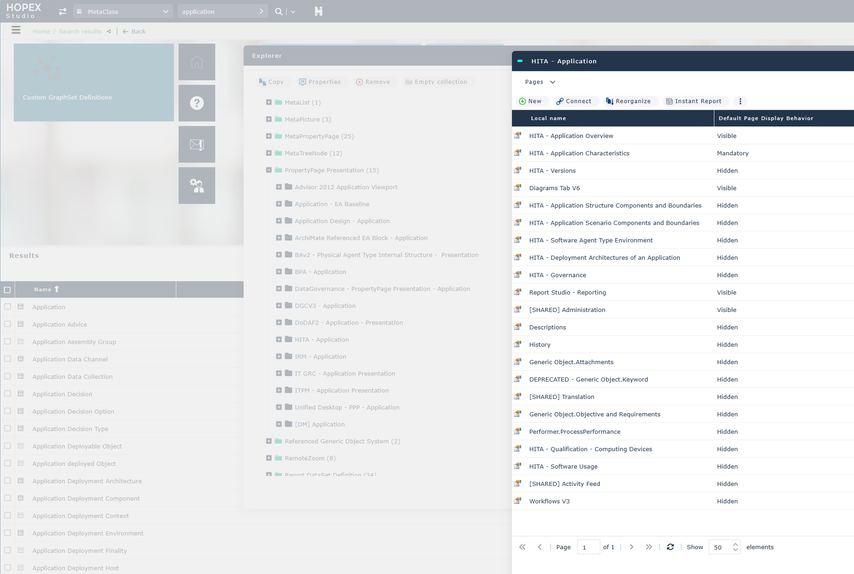Image resolution: width=854 pixels, height=574 pixels.
Task: Expand the MetaPropertyPage (25) tree node
Action: [x=269, y=136]
